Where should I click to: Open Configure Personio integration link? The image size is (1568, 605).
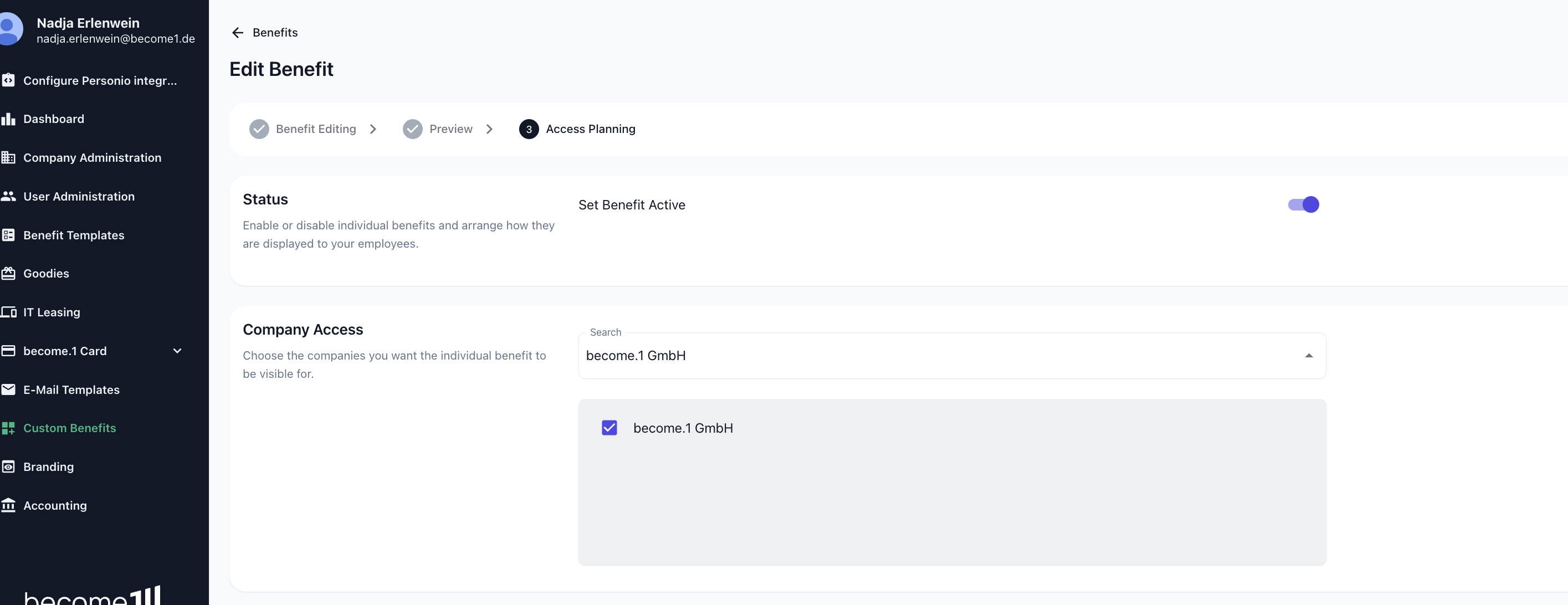click(x=100, y=80)
